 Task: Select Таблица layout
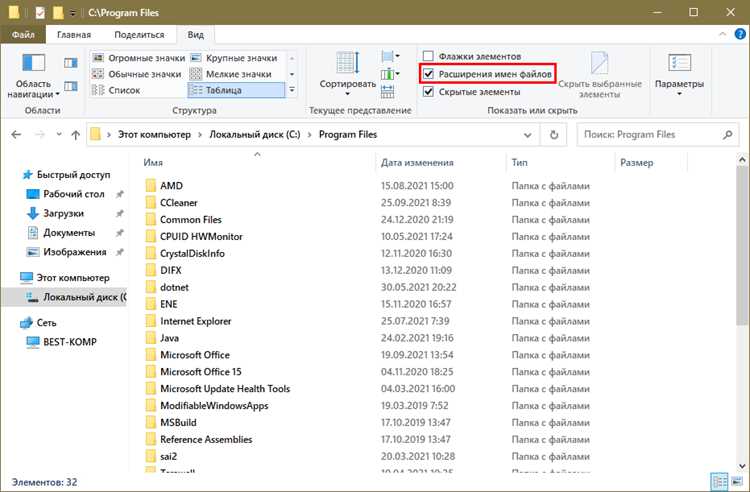236,90
